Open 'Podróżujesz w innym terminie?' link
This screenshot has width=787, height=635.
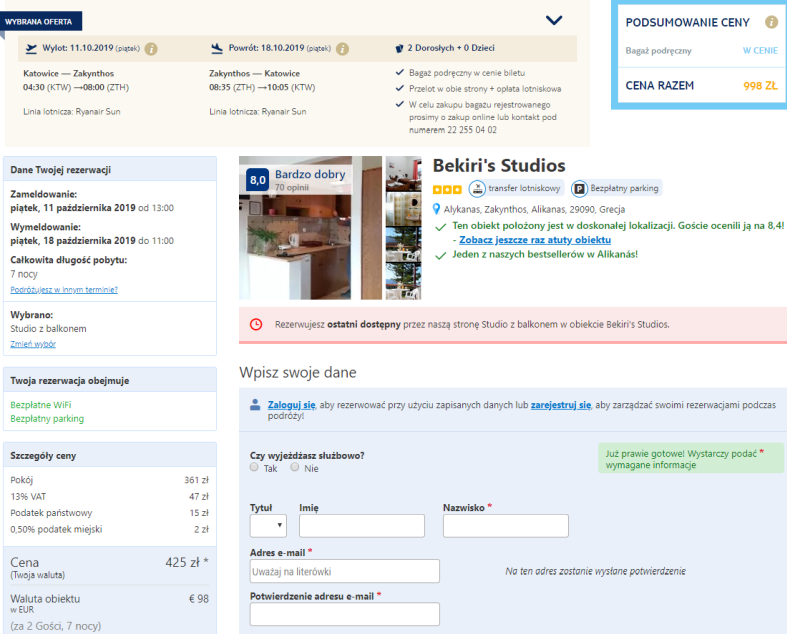coord(64,290)
